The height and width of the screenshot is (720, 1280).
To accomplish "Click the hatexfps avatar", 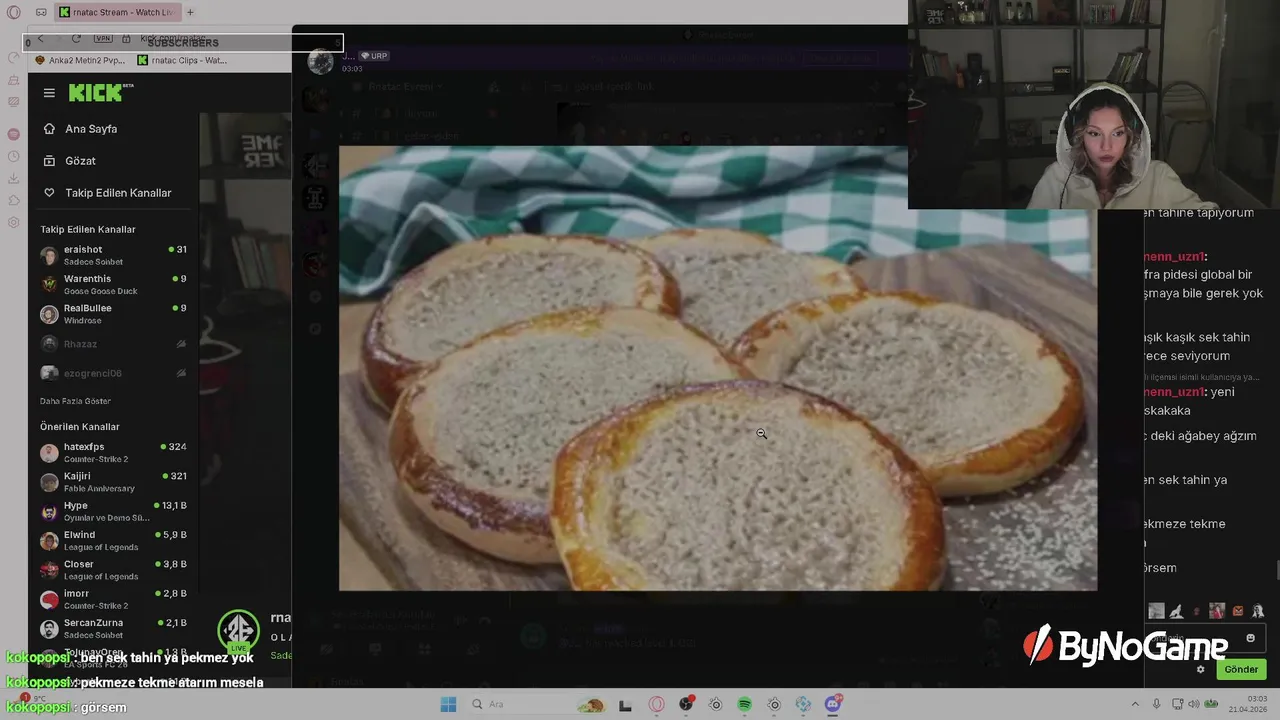I will coord(49,453).
